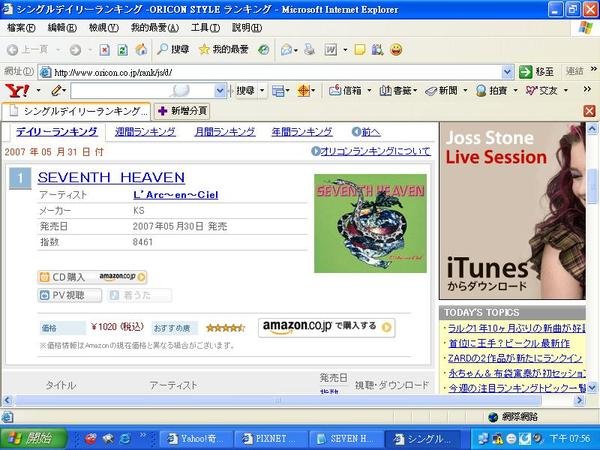Click the vertical scrollbar up arrow
This screenshot has width=600, height=450.
coord(592,129)
